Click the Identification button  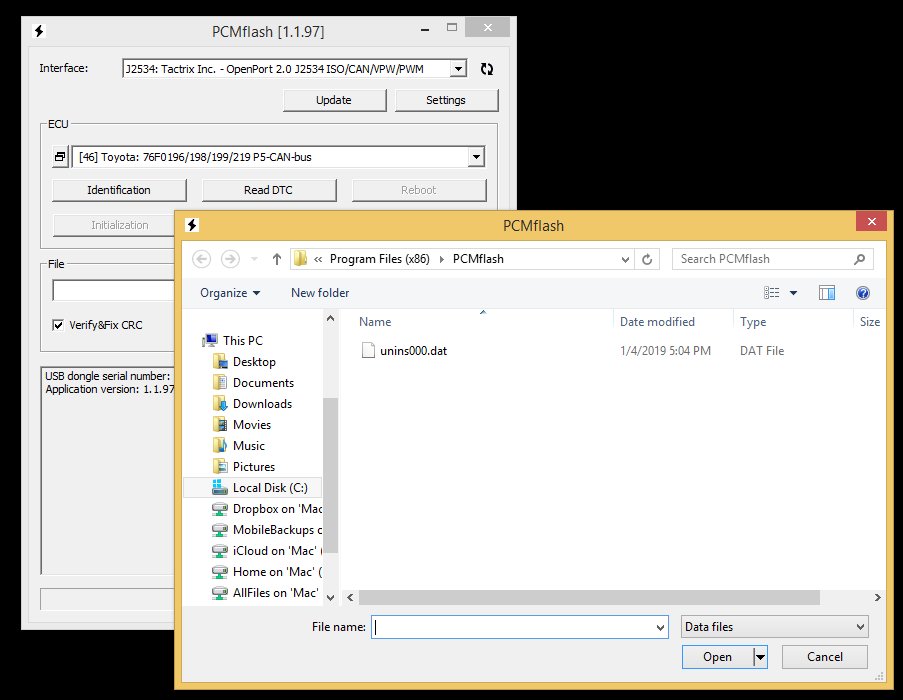[x=119, y=190]
